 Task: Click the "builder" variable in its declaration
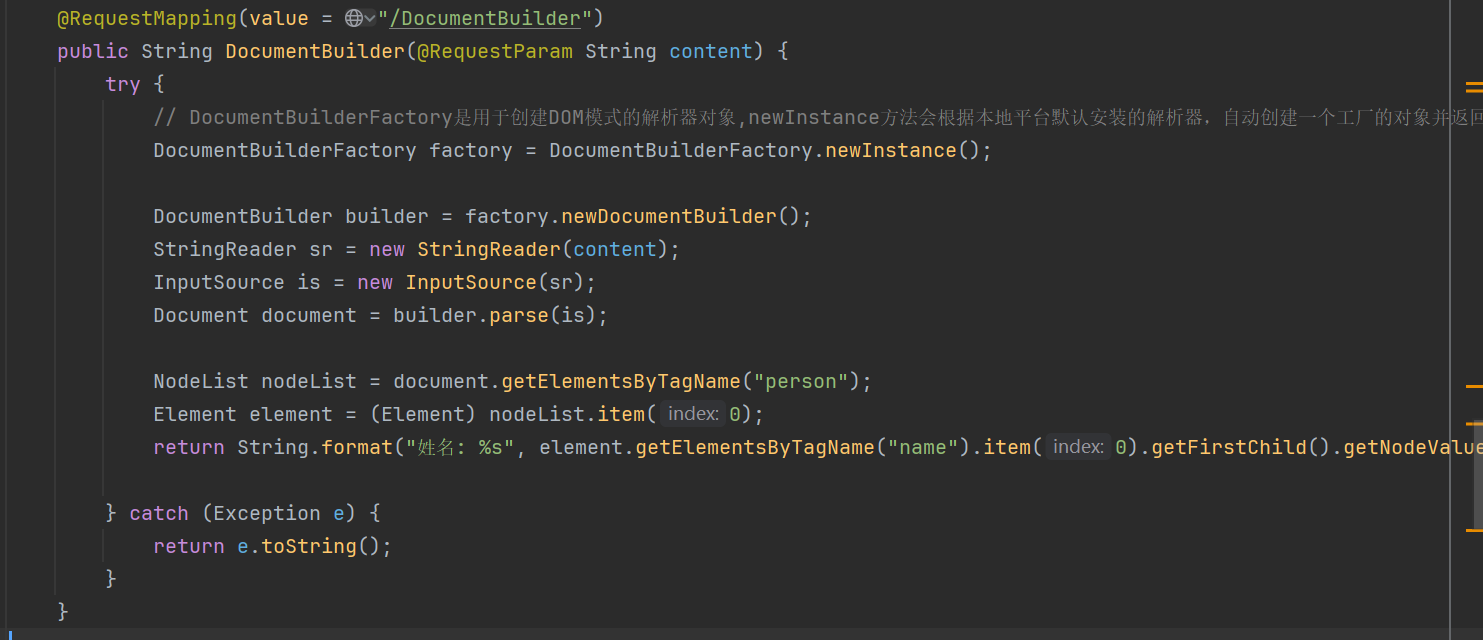pyautogui.click(x=387, y=216)
